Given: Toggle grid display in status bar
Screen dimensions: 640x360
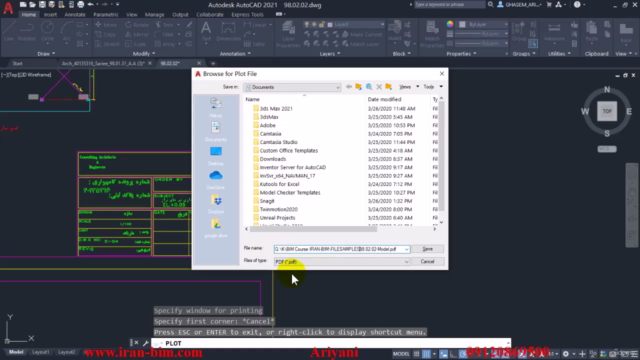Looking at the screenshot, I should 416,354.
